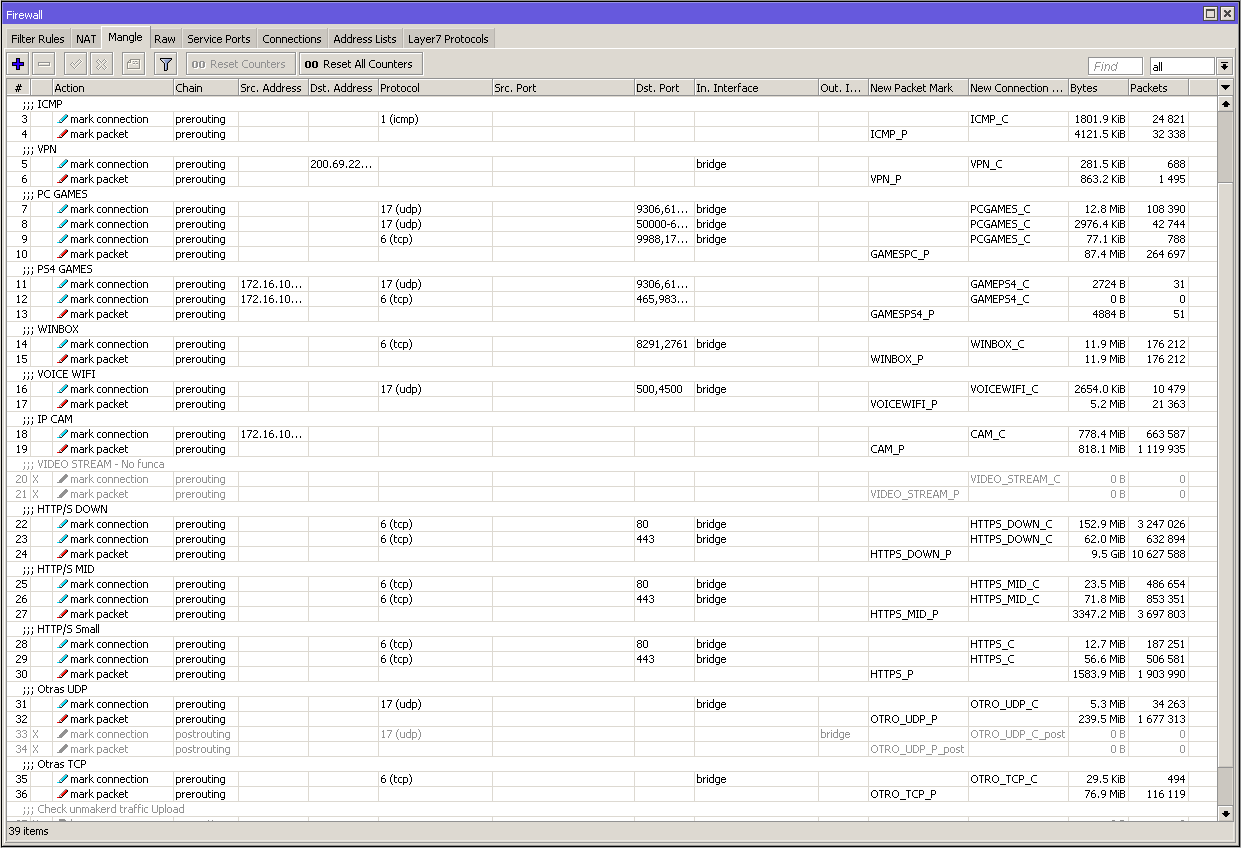This screenshot has height=848, width=1241.
Task: Click the mark packet icon of rule 30
Action: [x=62, y=674]
